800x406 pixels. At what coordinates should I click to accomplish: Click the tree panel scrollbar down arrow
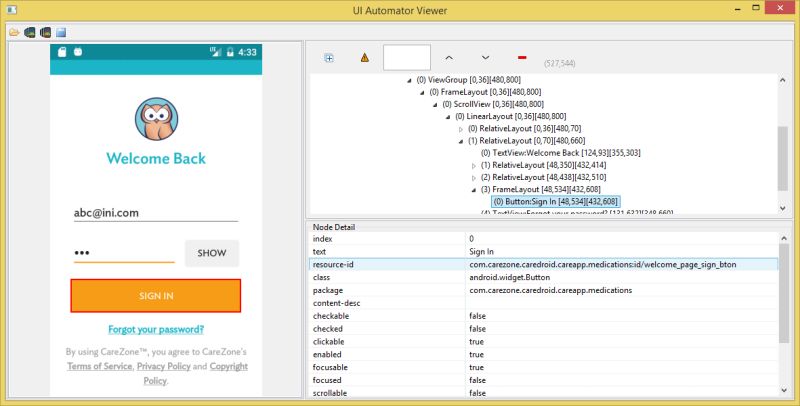tap(783, 208)
